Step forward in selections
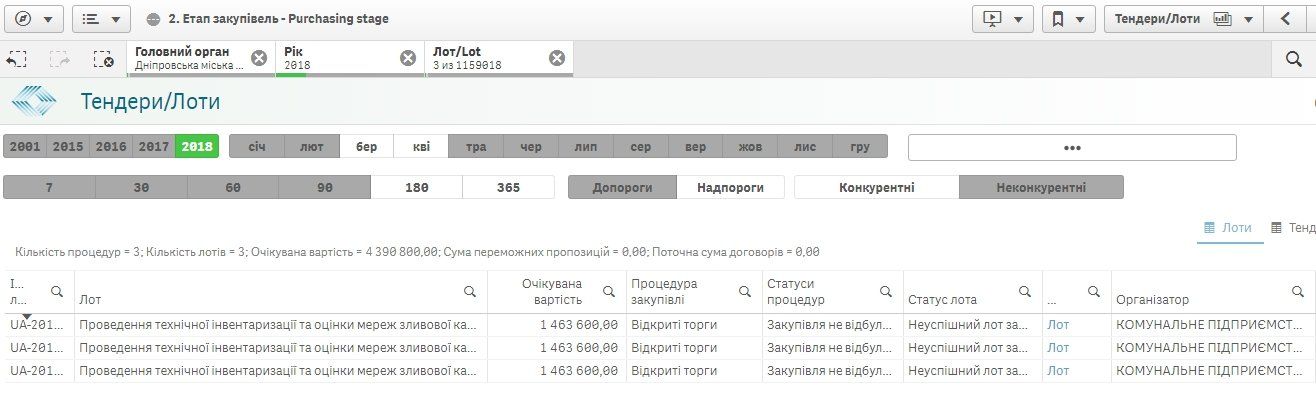This screenshot has height=400, width=1316. pyautogui.click(x=60, y=59)
